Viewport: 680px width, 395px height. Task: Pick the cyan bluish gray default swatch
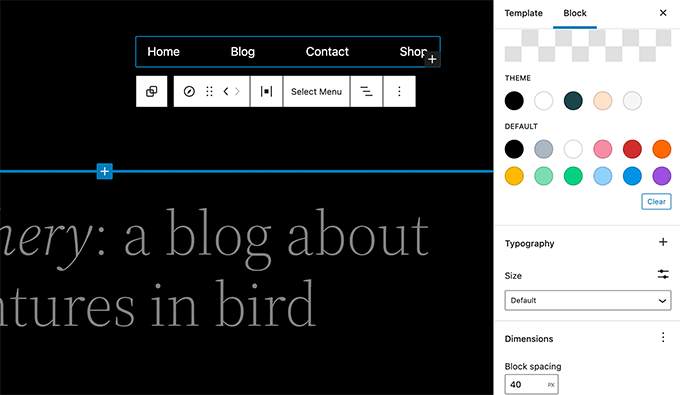point(543,149)
